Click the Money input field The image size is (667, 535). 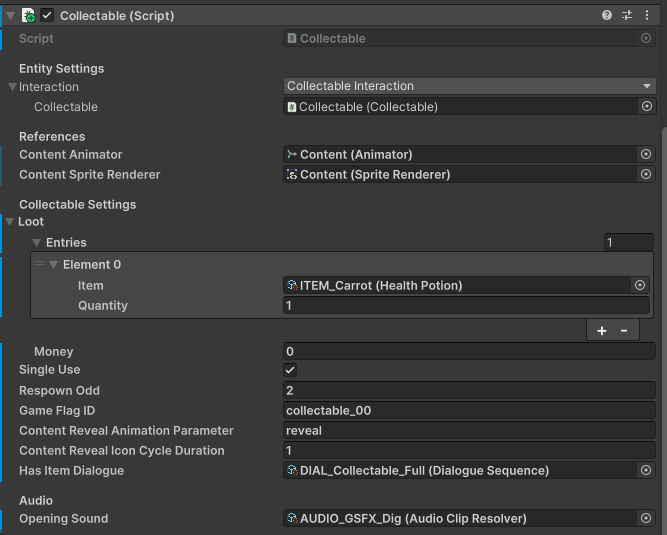click(x=469, y=351)
